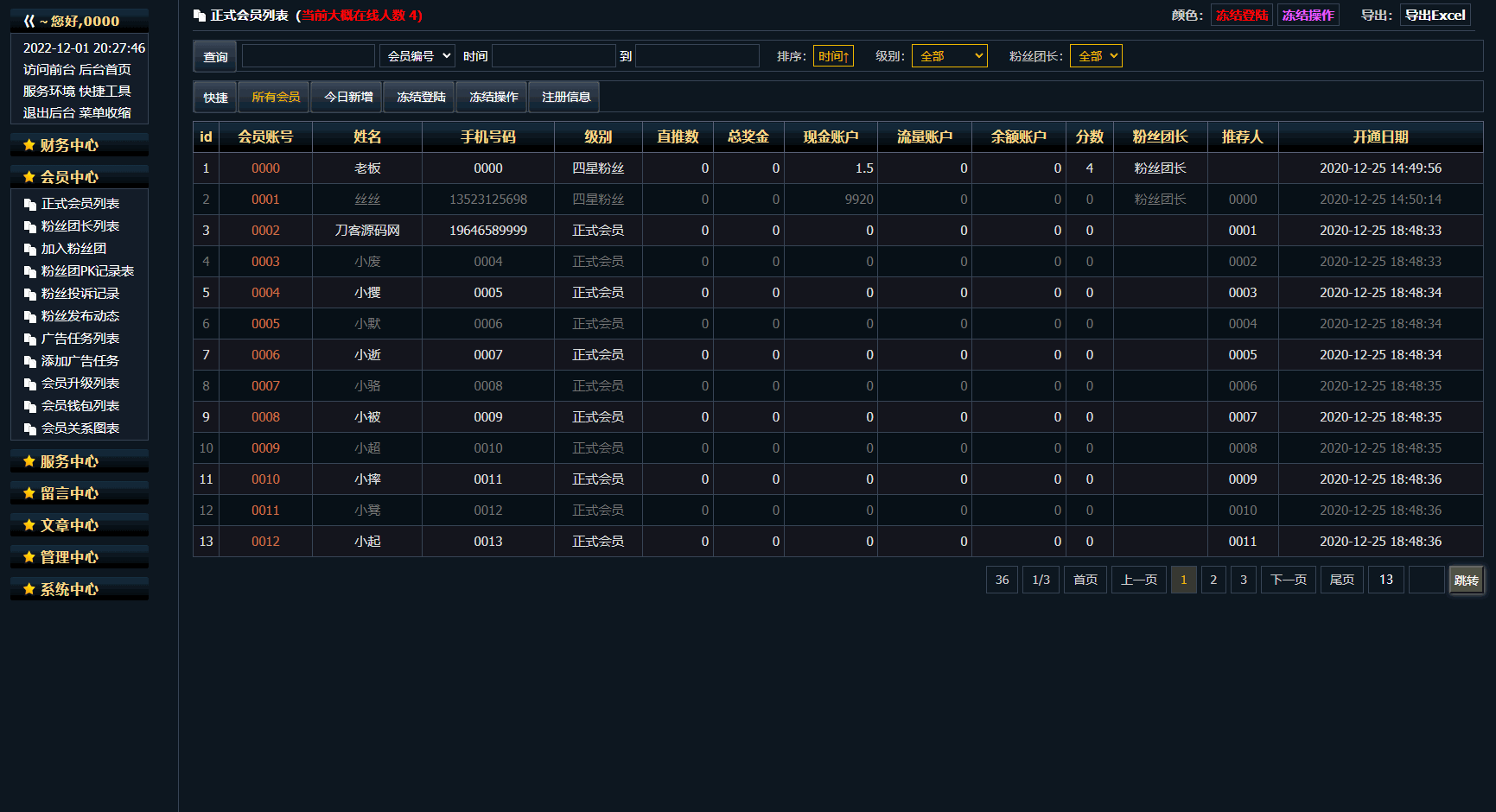1496x812 pixels.
Task: Click the star icon beside 系统中心
Action: coord(29,589)
